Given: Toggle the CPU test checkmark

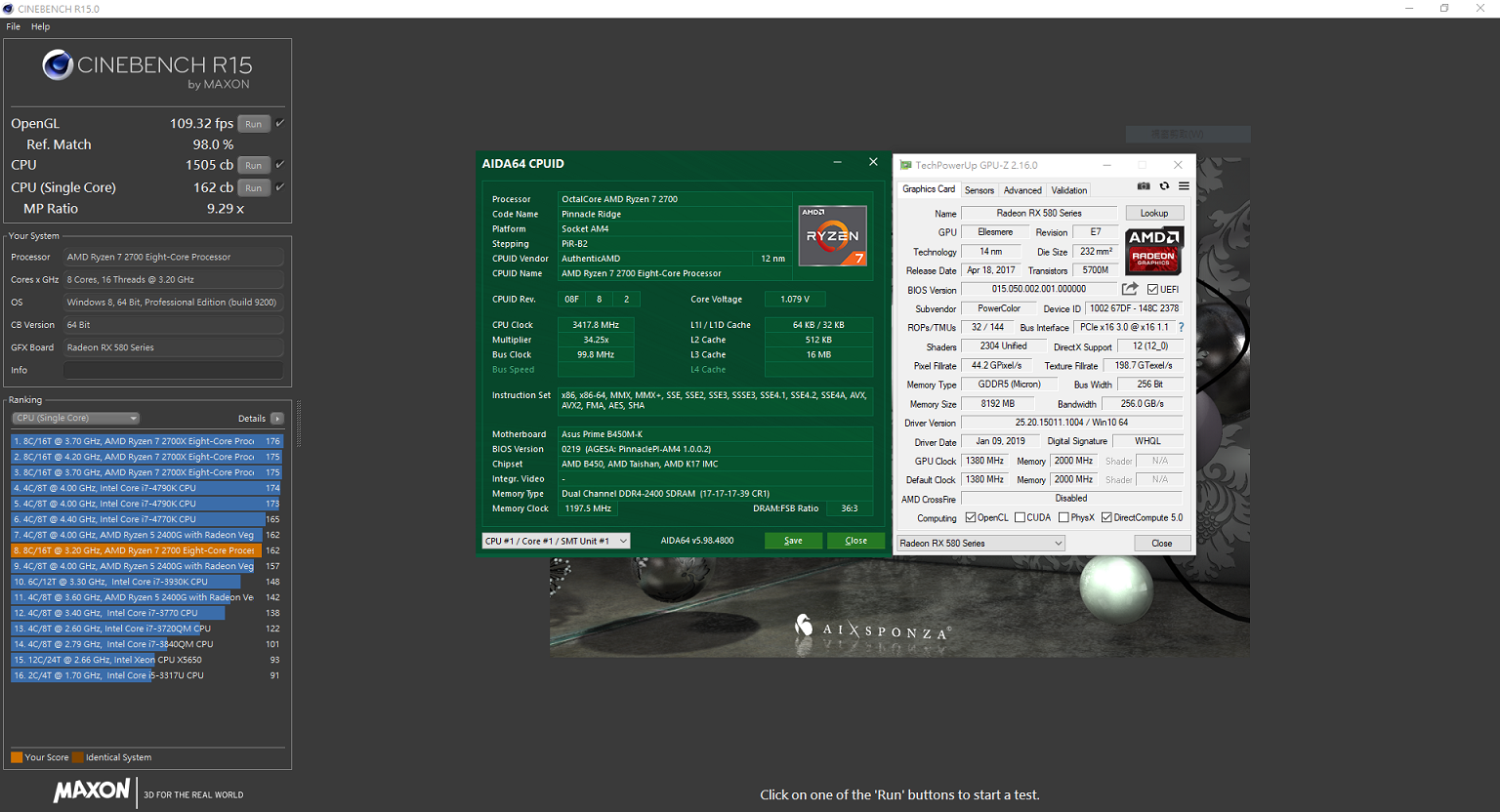Looking at the screenshot, I should pos(280,164).
